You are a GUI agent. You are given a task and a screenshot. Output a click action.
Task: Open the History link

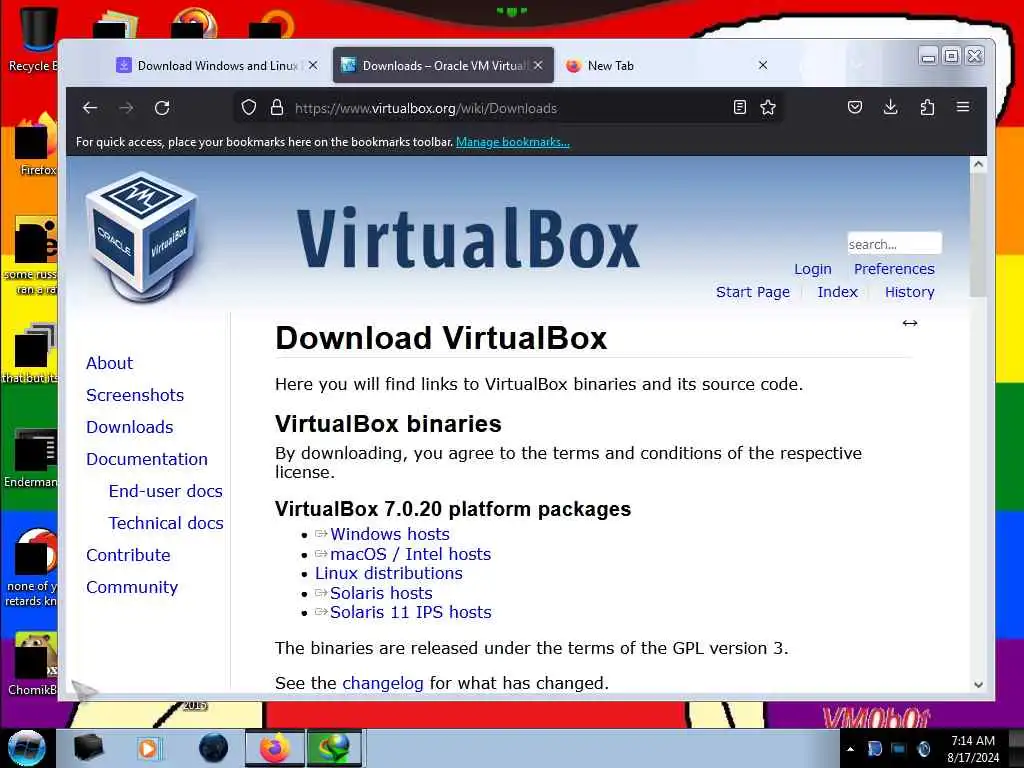[909, 292]
